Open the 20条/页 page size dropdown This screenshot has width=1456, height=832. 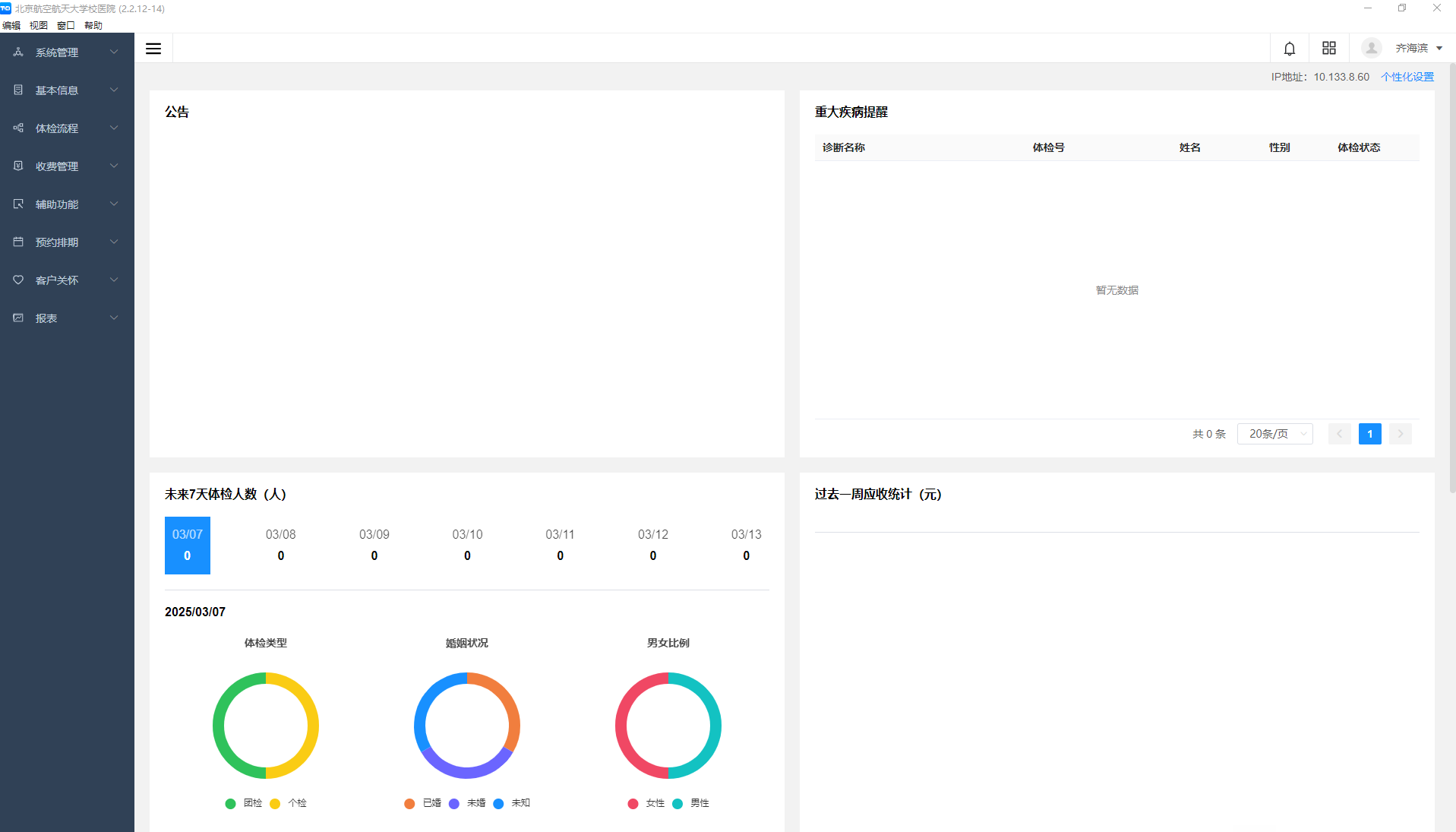click(1274, 434)
